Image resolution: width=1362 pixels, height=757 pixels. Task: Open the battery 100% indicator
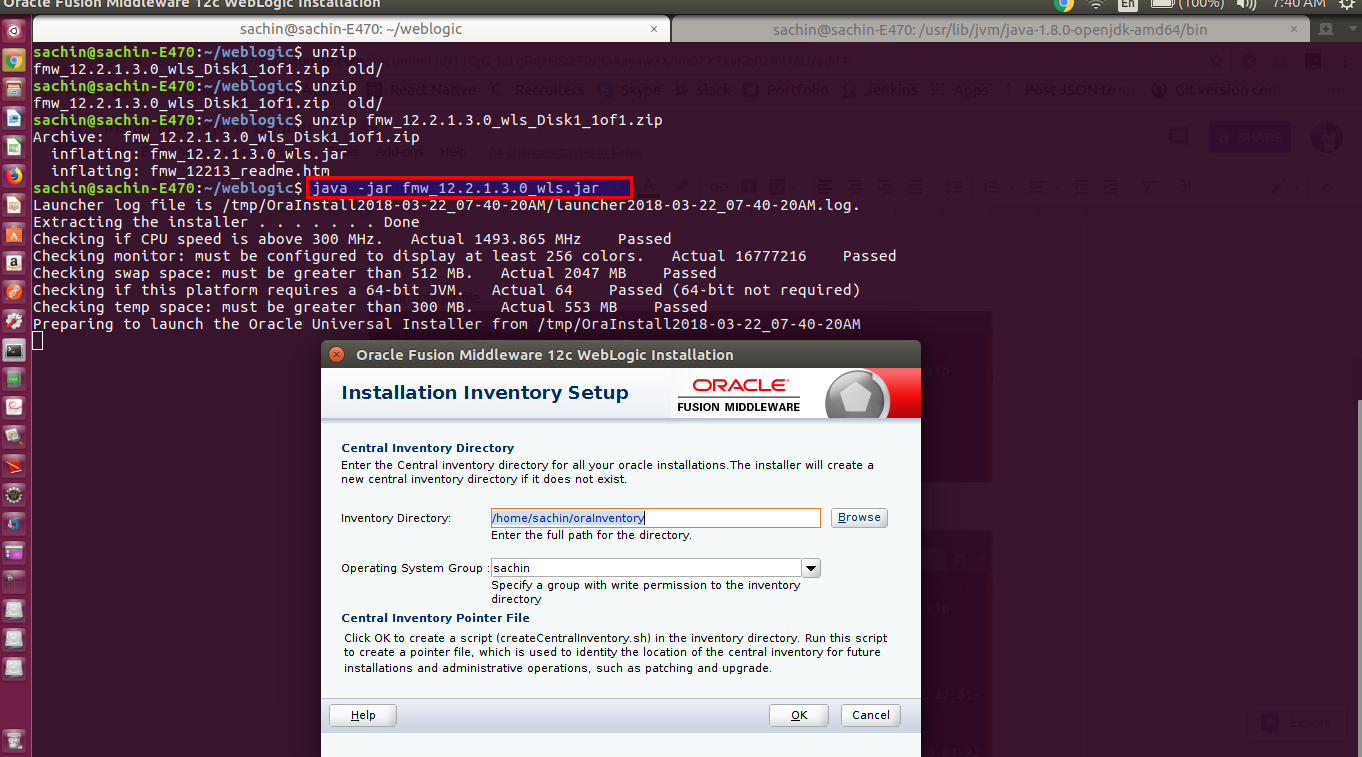coord(1187,5)
